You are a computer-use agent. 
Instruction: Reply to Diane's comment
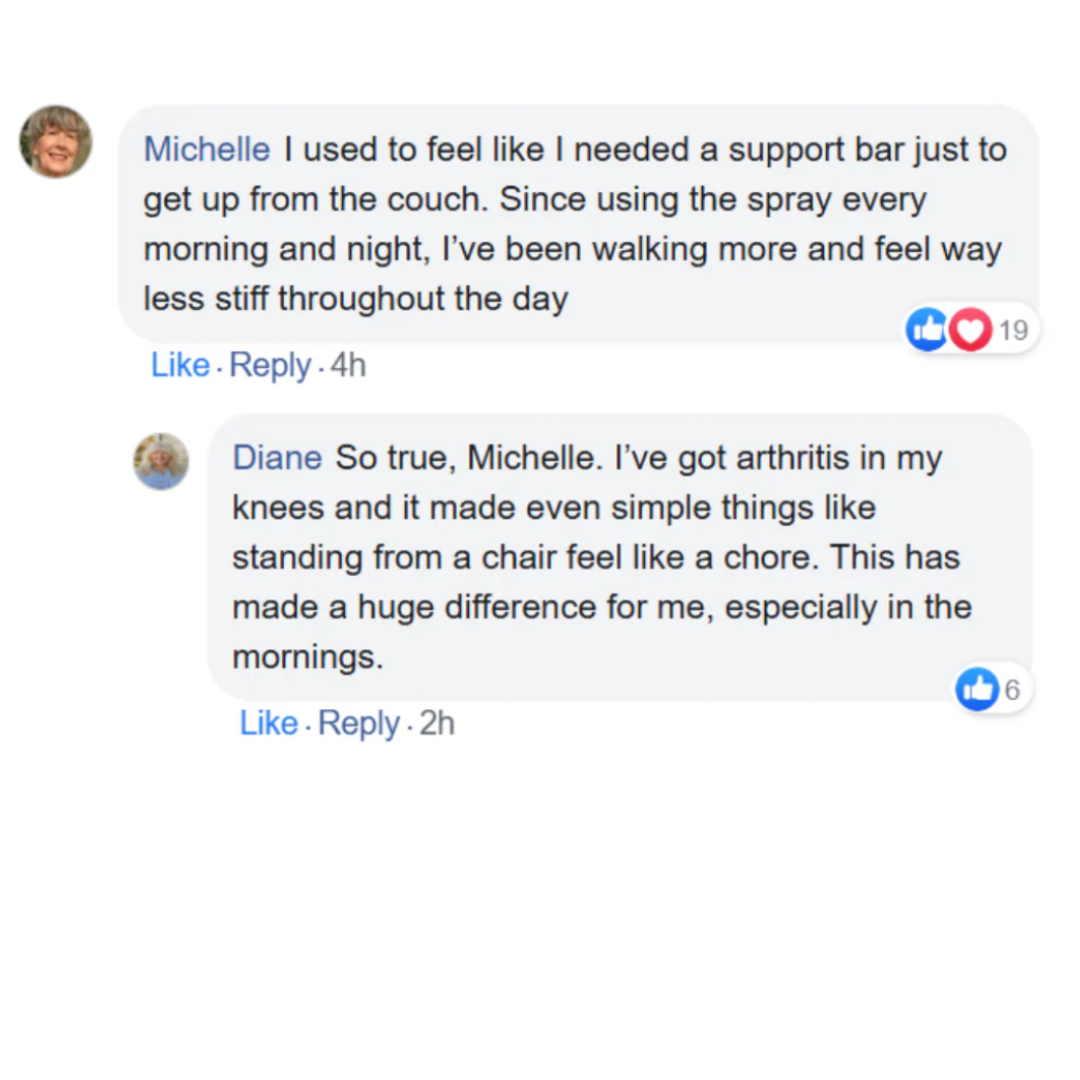(x=359, y=723)
